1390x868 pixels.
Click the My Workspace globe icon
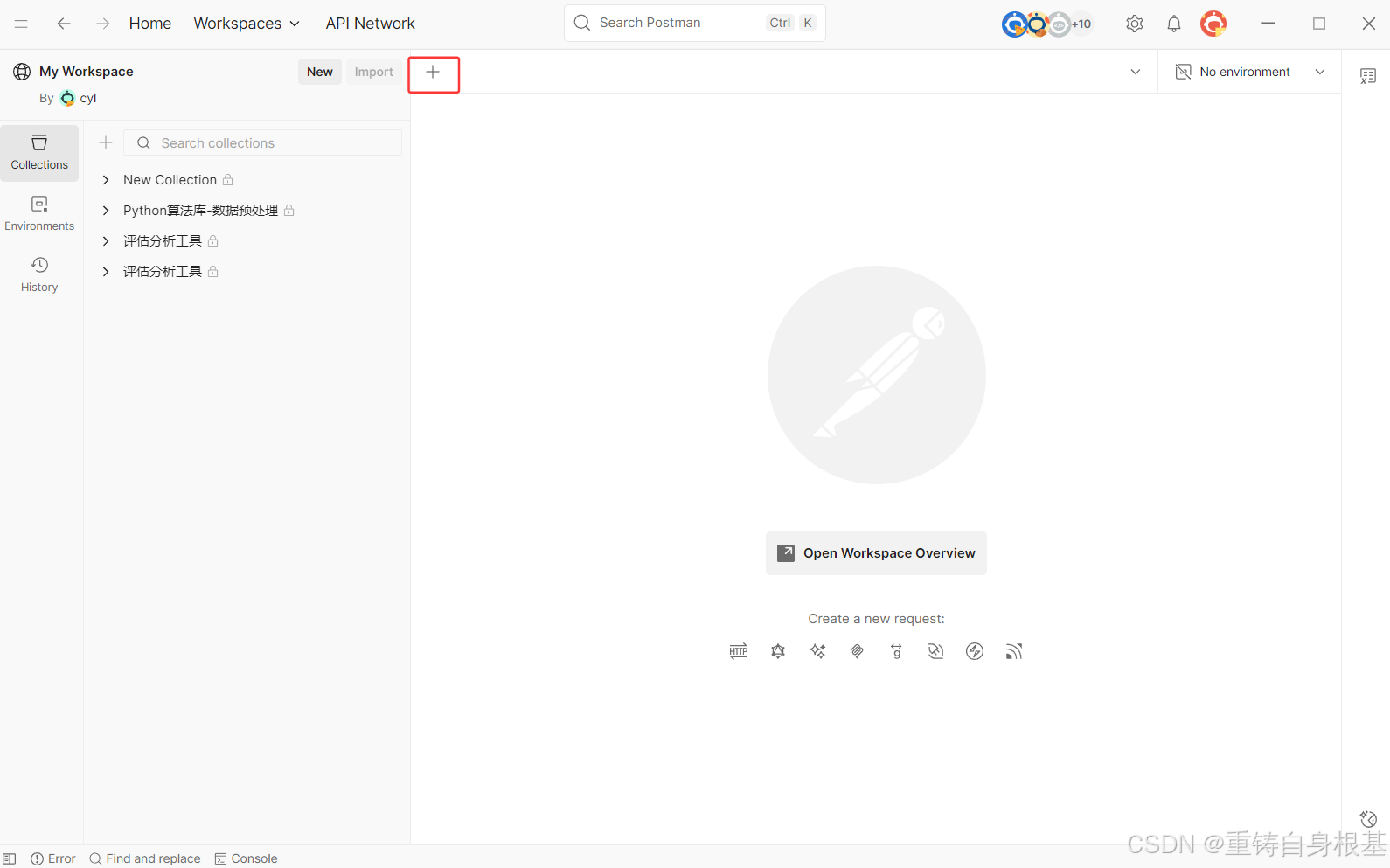22,72
